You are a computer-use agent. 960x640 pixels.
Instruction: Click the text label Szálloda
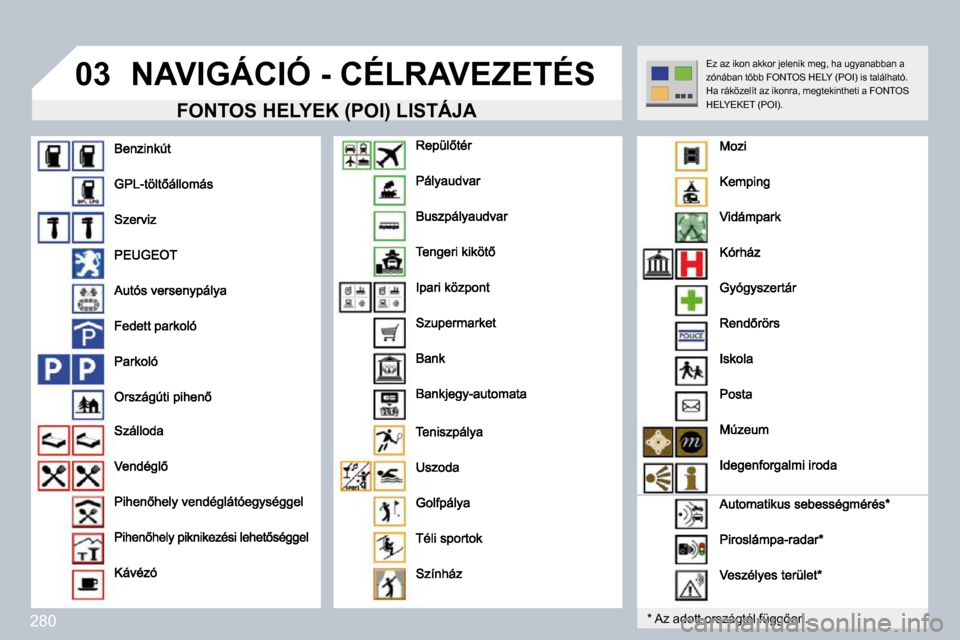point(139,431)
